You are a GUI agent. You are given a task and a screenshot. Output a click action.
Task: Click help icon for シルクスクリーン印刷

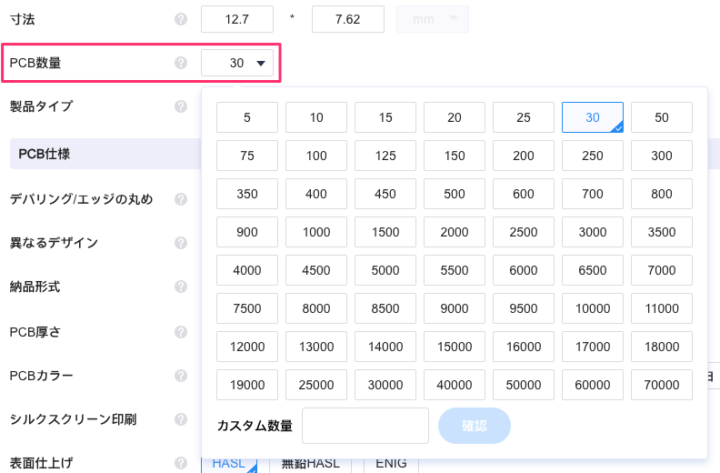[181, 420]
